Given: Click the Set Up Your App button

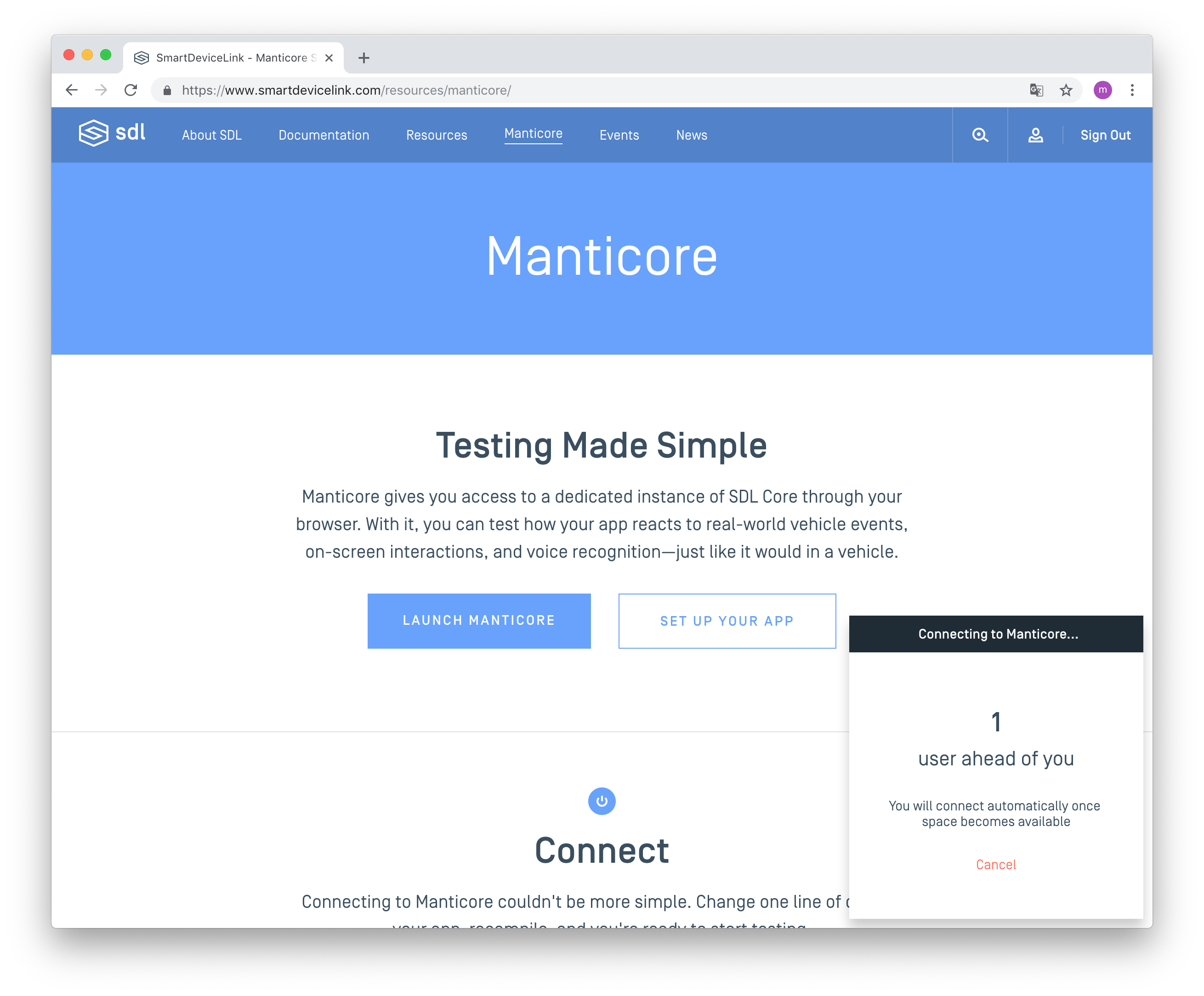Looking at the screenshot, I should pos(727,621).
